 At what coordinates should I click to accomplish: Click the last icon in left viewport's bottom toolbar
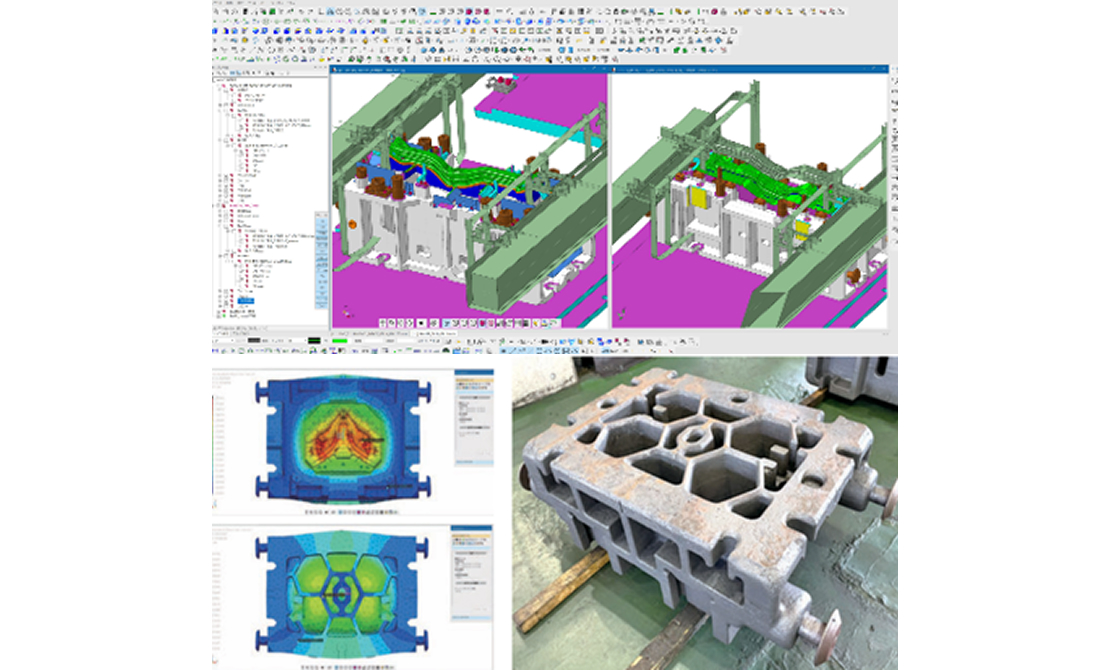coord(549,323)
